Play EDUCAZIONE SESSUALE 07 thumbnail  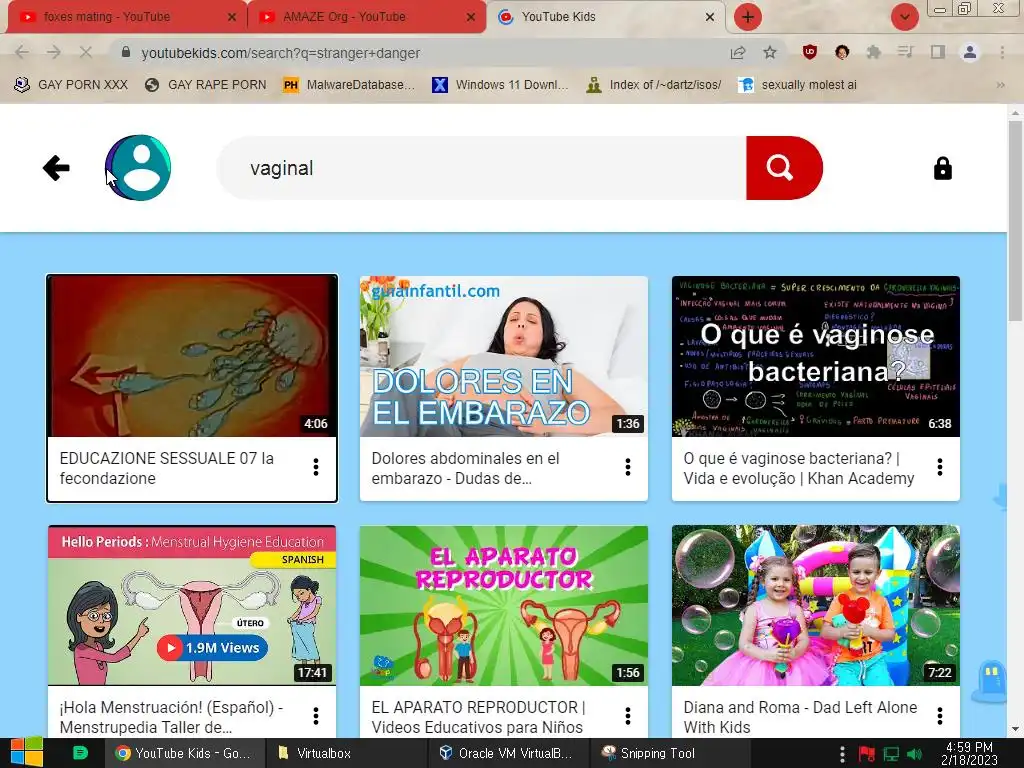click(192, 356)
